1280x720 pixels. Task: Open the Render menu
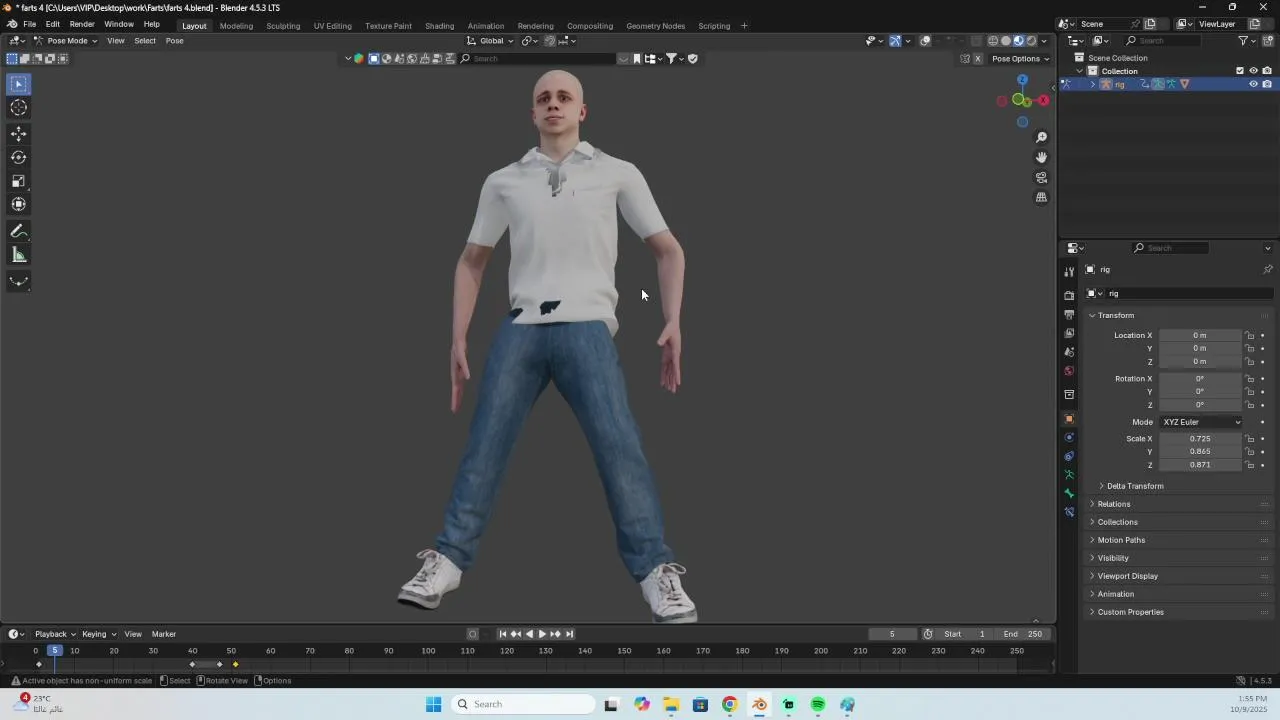pyautogui.click(x=82, y=24)
